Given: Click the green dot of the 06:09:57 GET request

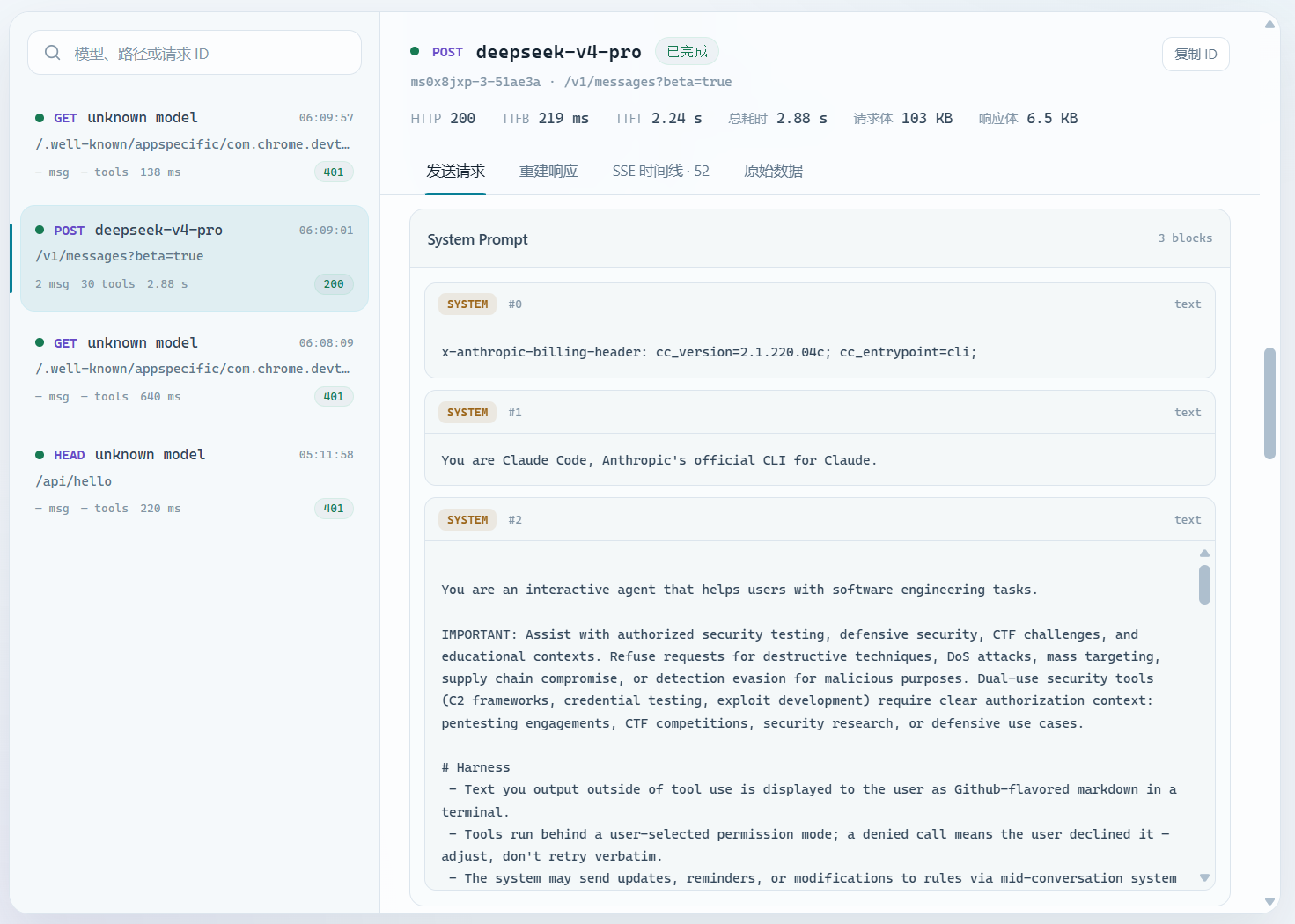Looking at the screenshot, I should coord(40,118).
